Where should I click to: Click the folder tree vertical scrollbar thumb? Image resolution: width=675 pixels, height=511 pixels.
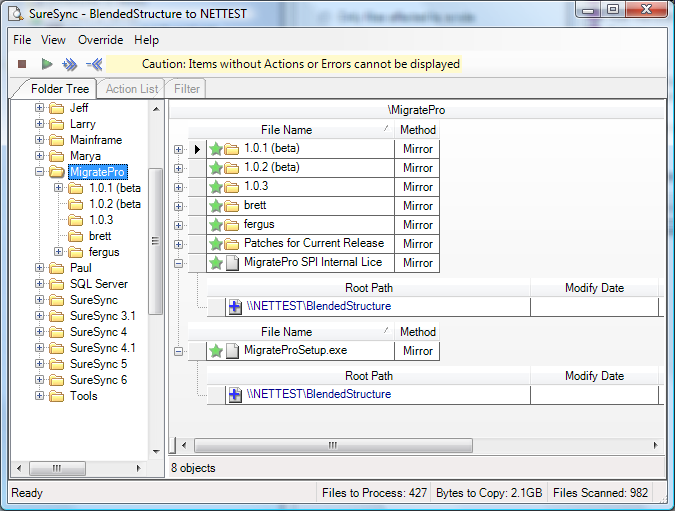coord(155,240)
